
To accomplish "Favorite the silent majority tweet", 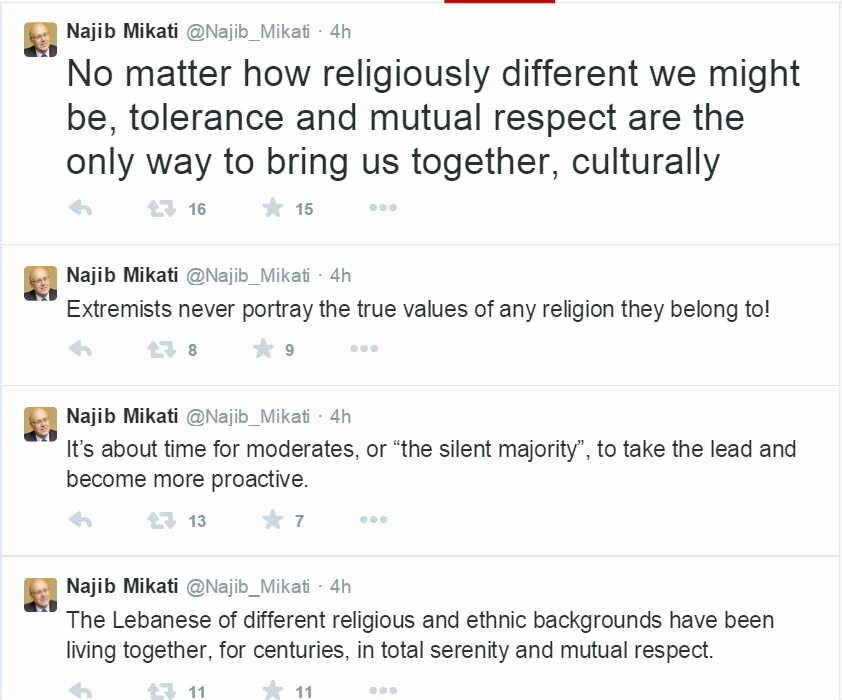I will (272, 520).
